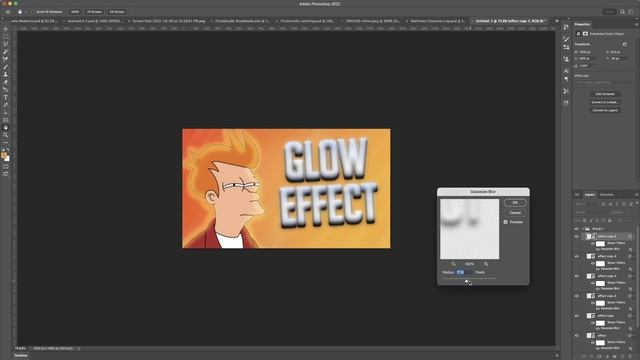Viewport: 640px width, 360px height.
Task: Switch to the Screen Shot 2022 document tab
Action: [x=168, y=21]
